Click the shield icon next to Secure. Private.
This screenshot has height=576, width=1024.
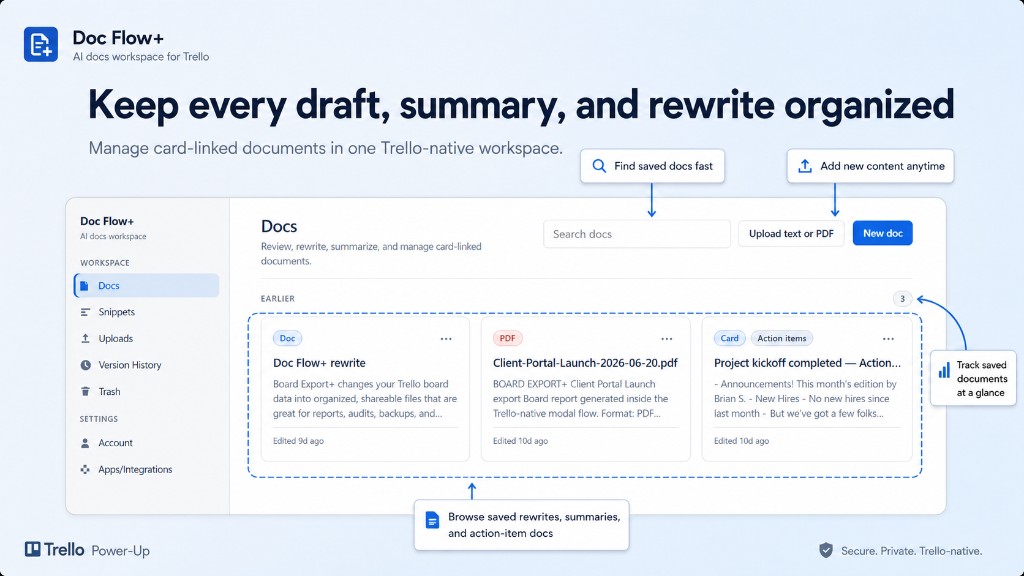(826, 551)
